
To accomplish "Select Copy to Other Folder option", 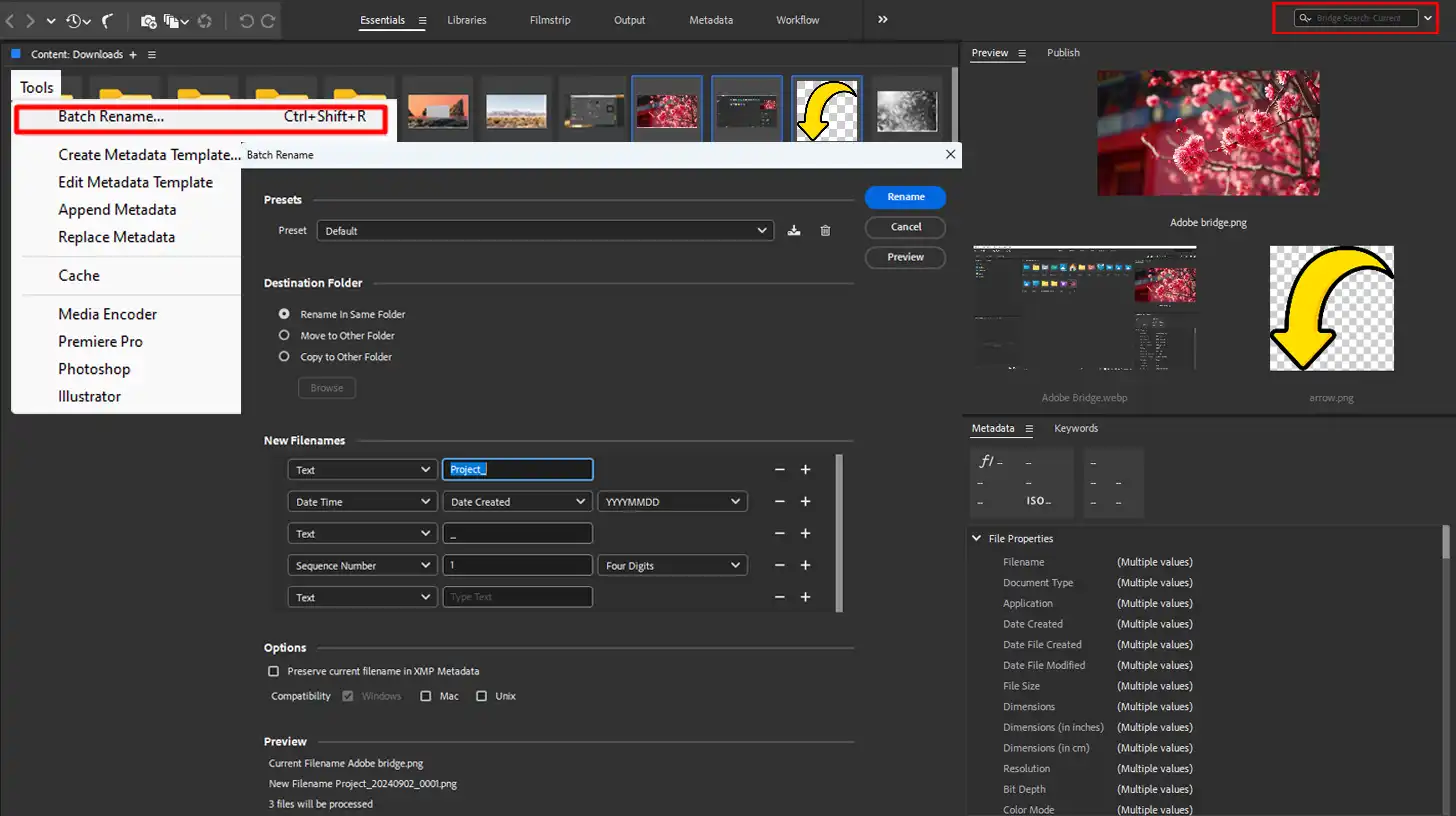I will (x=284, y=356).
